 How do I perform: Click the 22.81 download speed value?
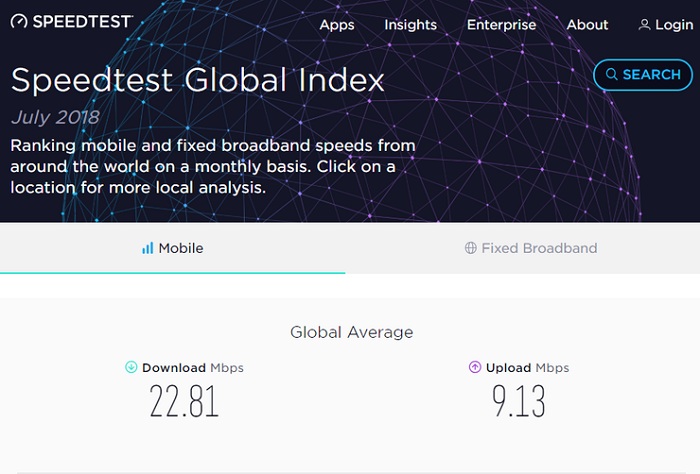184,401
